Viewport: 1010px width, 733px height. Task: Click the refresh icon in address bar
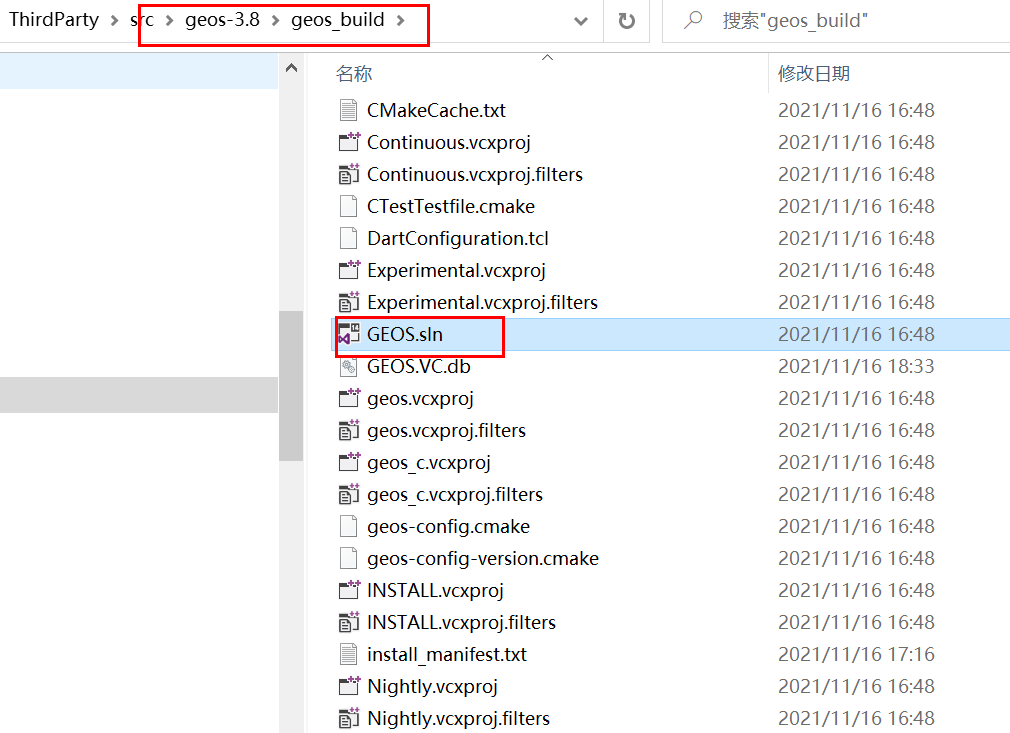[x=627, y=20]
